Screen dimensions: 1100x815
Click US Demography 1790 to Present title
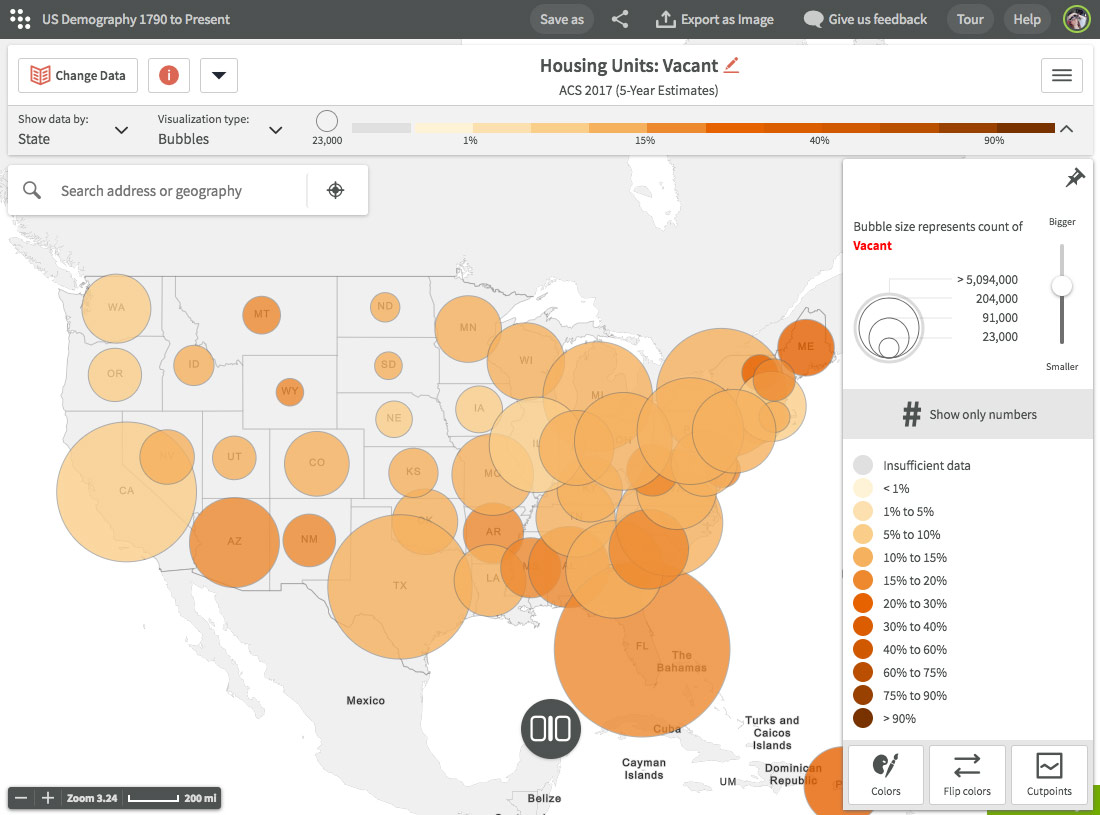pyautogui.click(x=136, y=19)
